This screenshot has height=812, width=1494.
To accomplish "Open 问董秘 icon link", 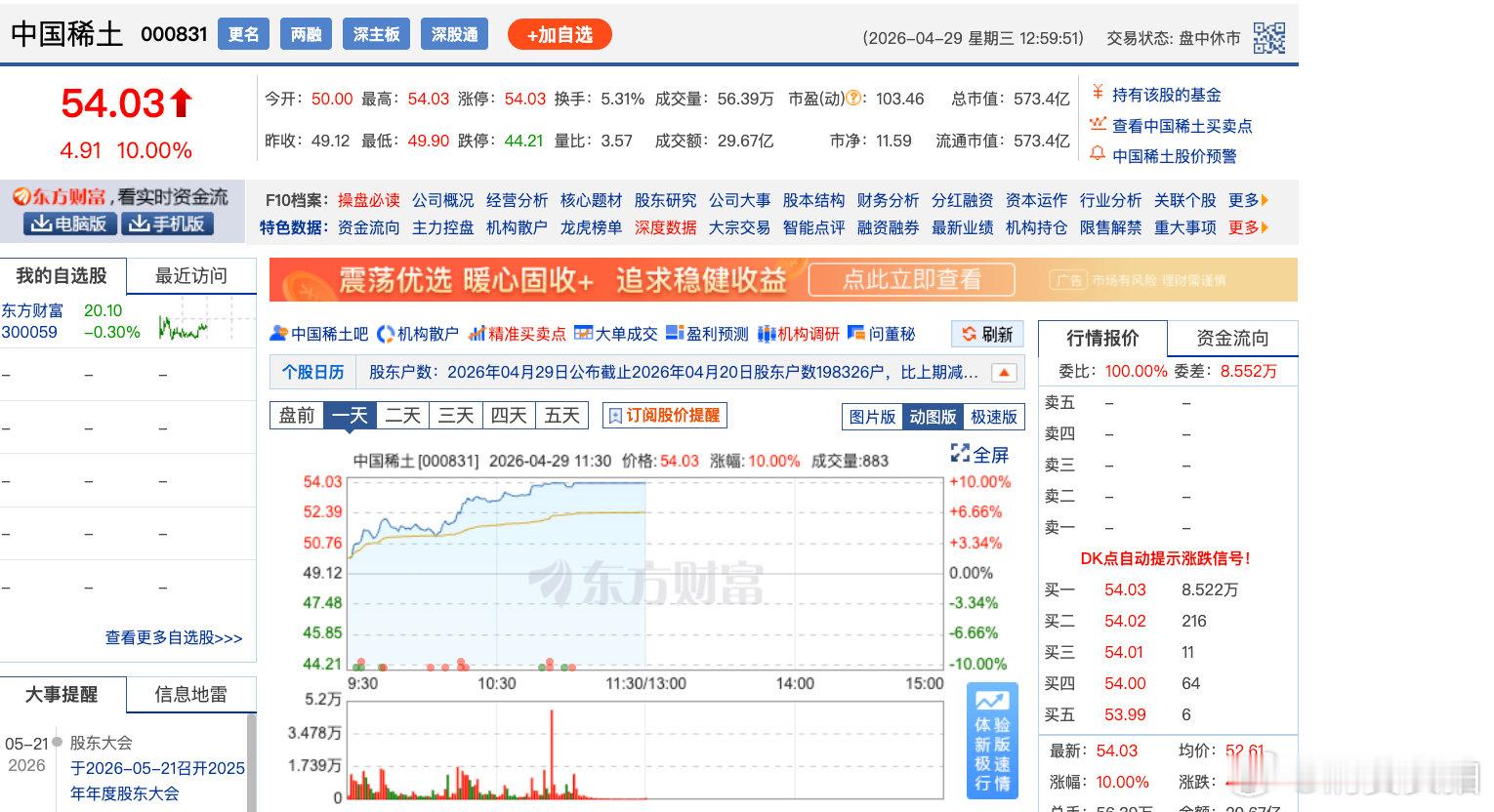I will [856, 334].
